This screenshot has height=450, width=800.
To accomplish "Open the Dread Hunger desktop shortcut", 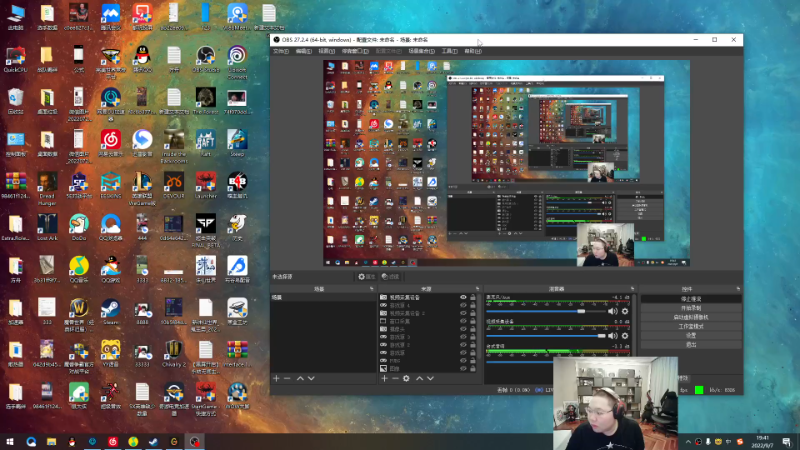I will tap(46, 189).
